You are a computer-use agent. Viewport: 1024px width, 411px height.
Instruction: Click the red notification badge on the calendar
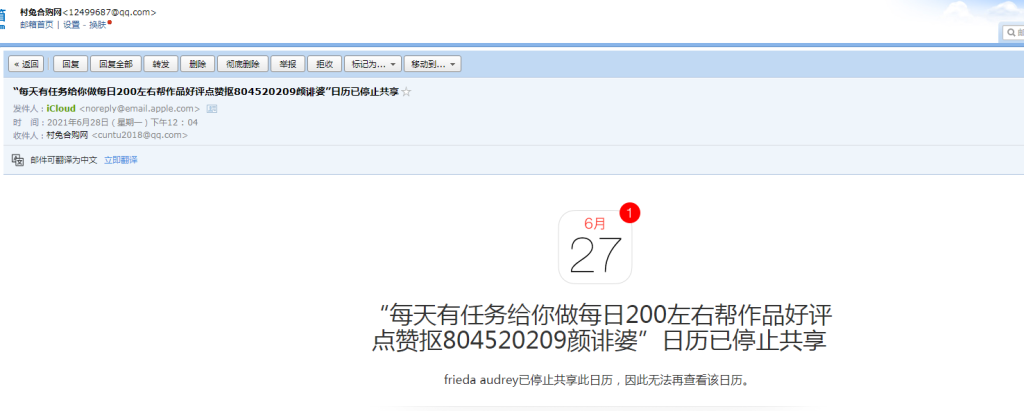pos(630,213)
